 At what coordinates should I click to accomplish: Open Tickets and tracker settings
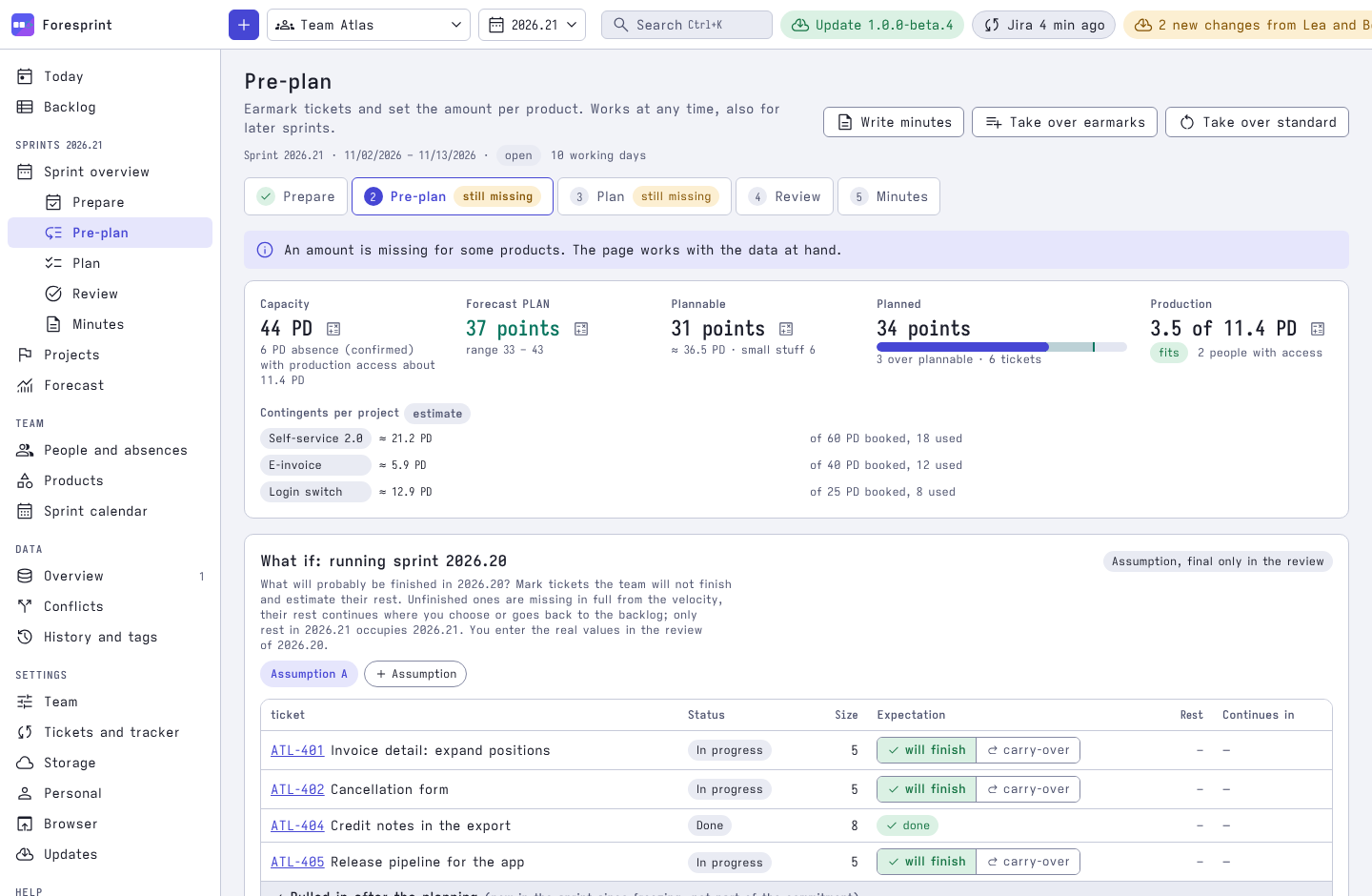pos(110,732)
